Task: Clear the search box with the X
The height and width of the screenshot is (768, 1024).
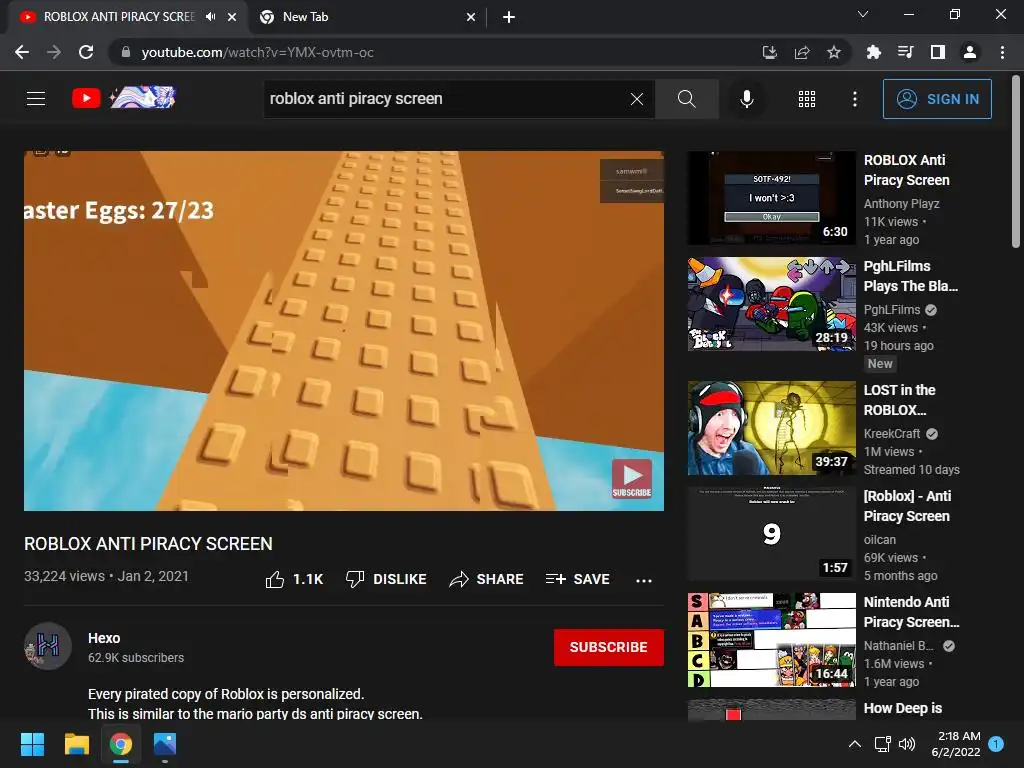Action: [637, 99]
